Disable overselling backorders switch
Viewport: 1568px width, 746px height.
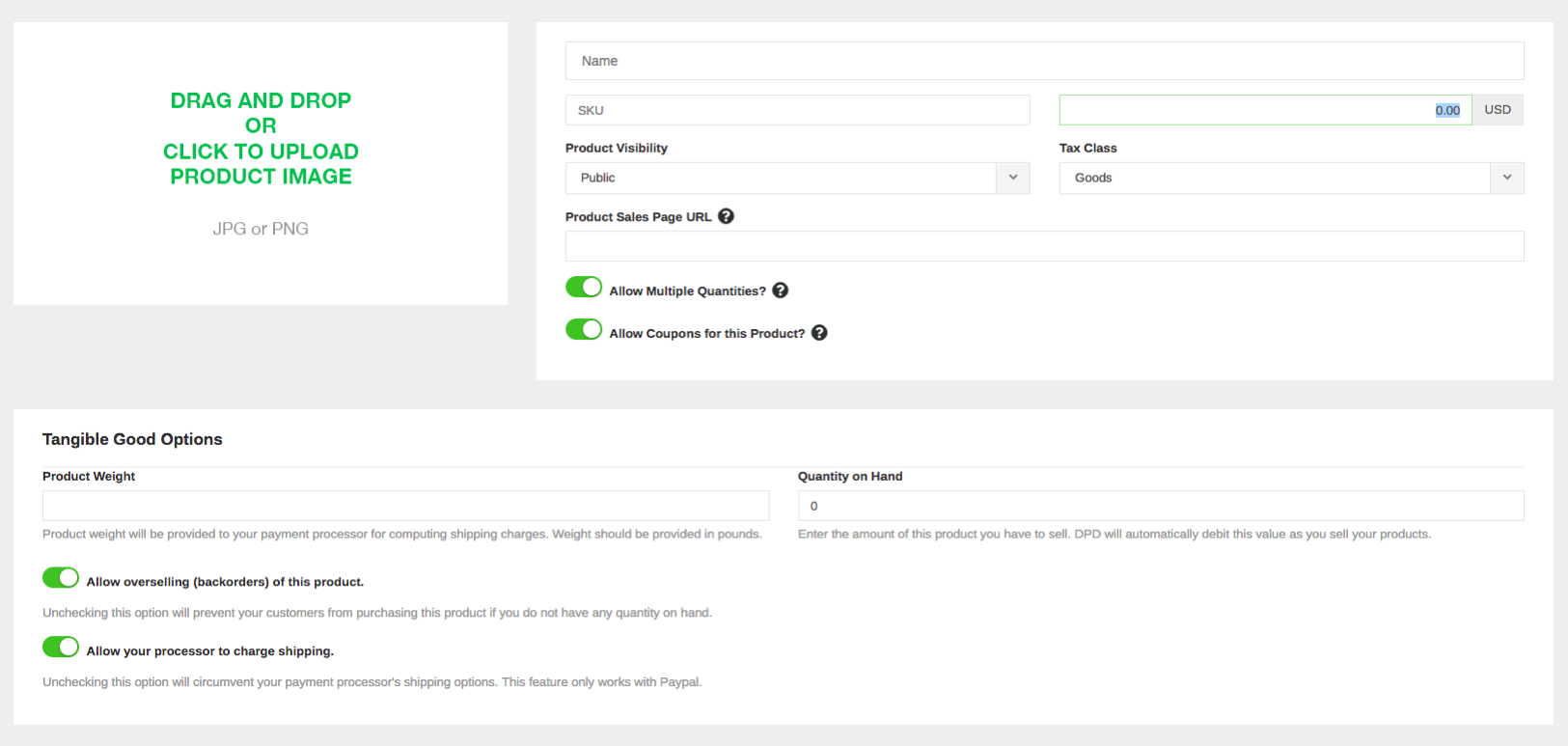tap(61, 577)
